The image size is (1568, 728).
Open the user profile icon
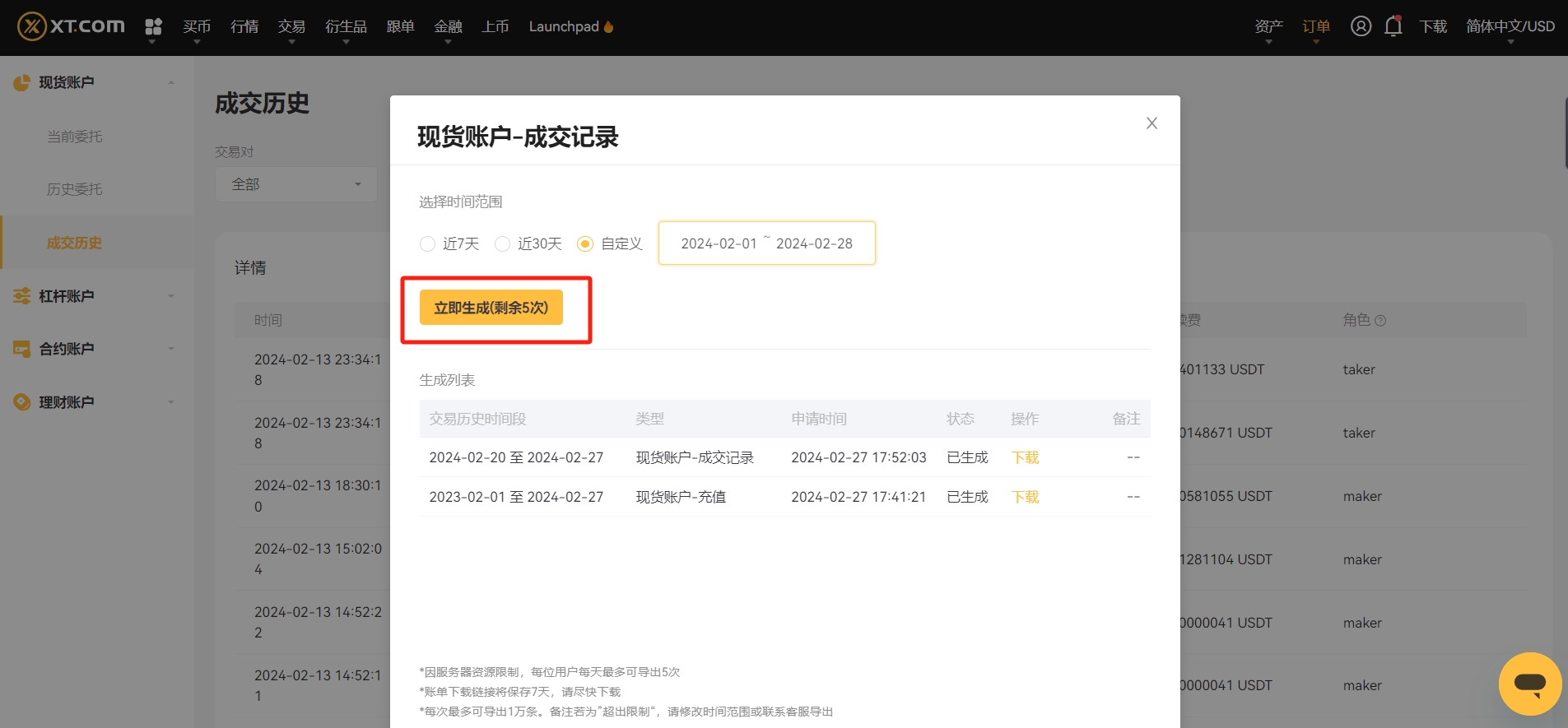[1361, 26]
